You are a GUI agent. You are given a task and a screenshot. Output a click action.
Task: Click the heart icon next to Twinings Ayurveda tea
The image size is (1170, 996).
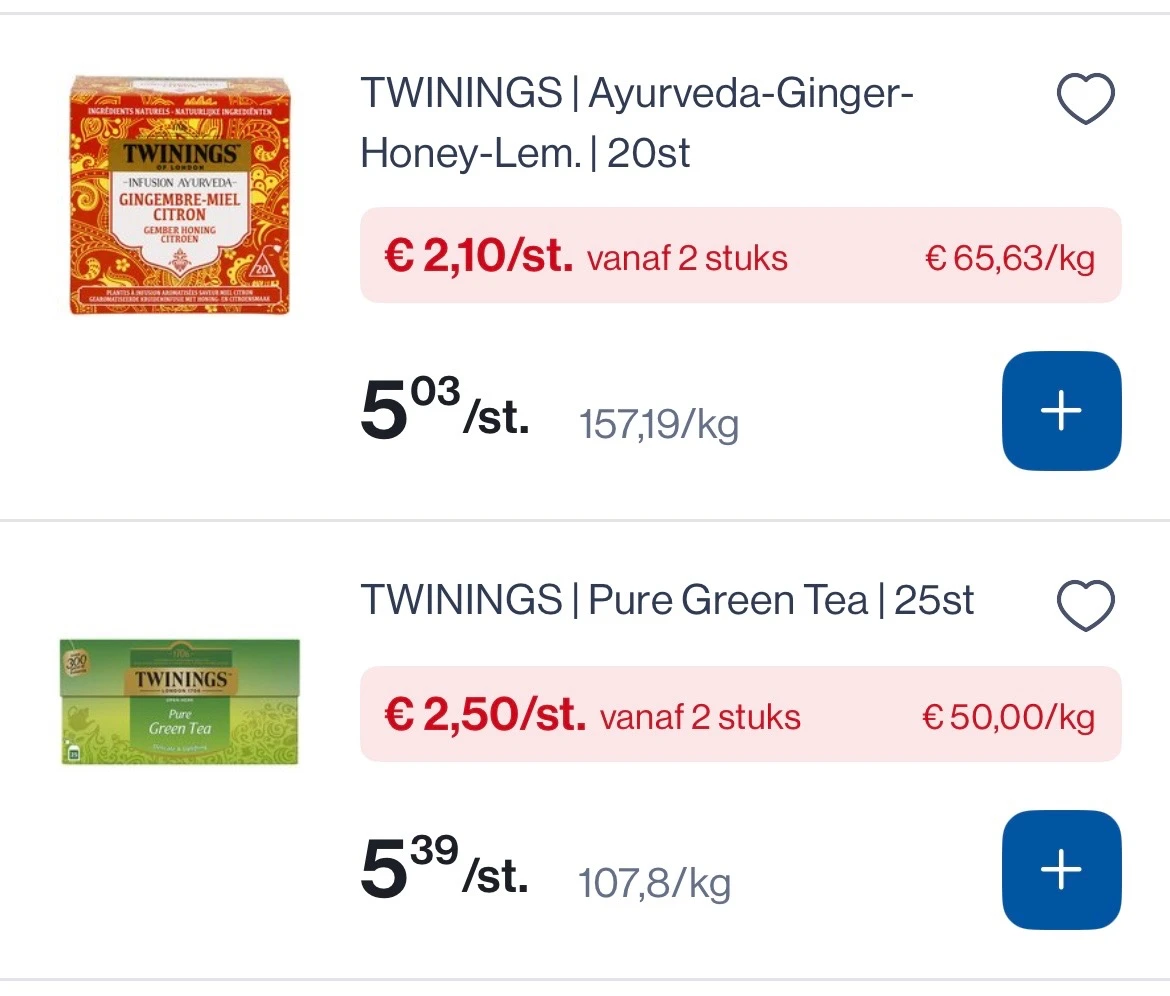click(x=1086, y=97)
